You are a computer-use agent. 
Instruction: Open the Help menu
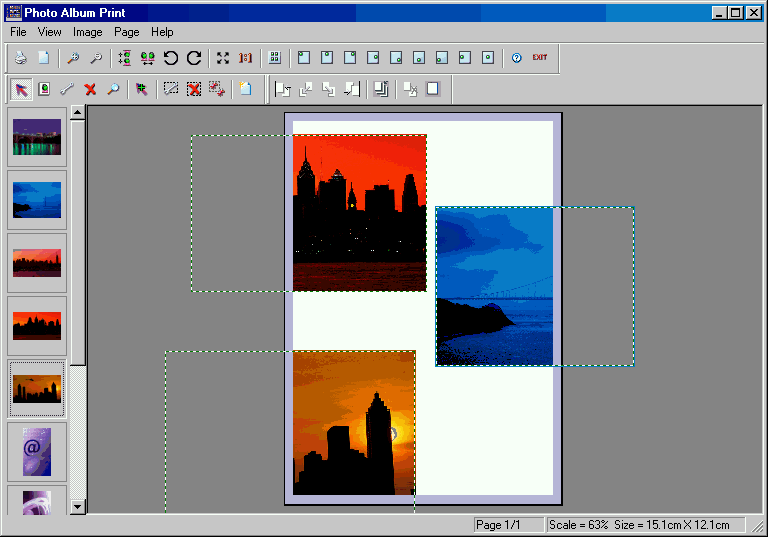(162, 32)
